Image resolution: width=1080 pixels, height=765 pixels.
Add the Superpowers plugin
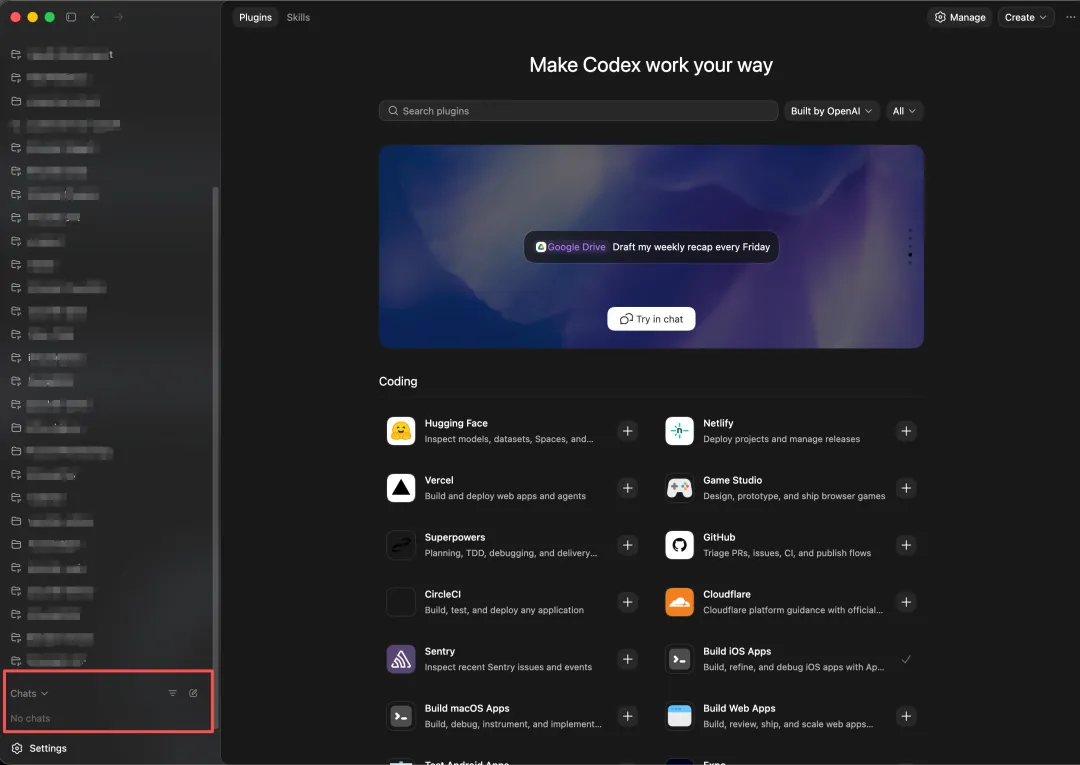tap(627, 545)
